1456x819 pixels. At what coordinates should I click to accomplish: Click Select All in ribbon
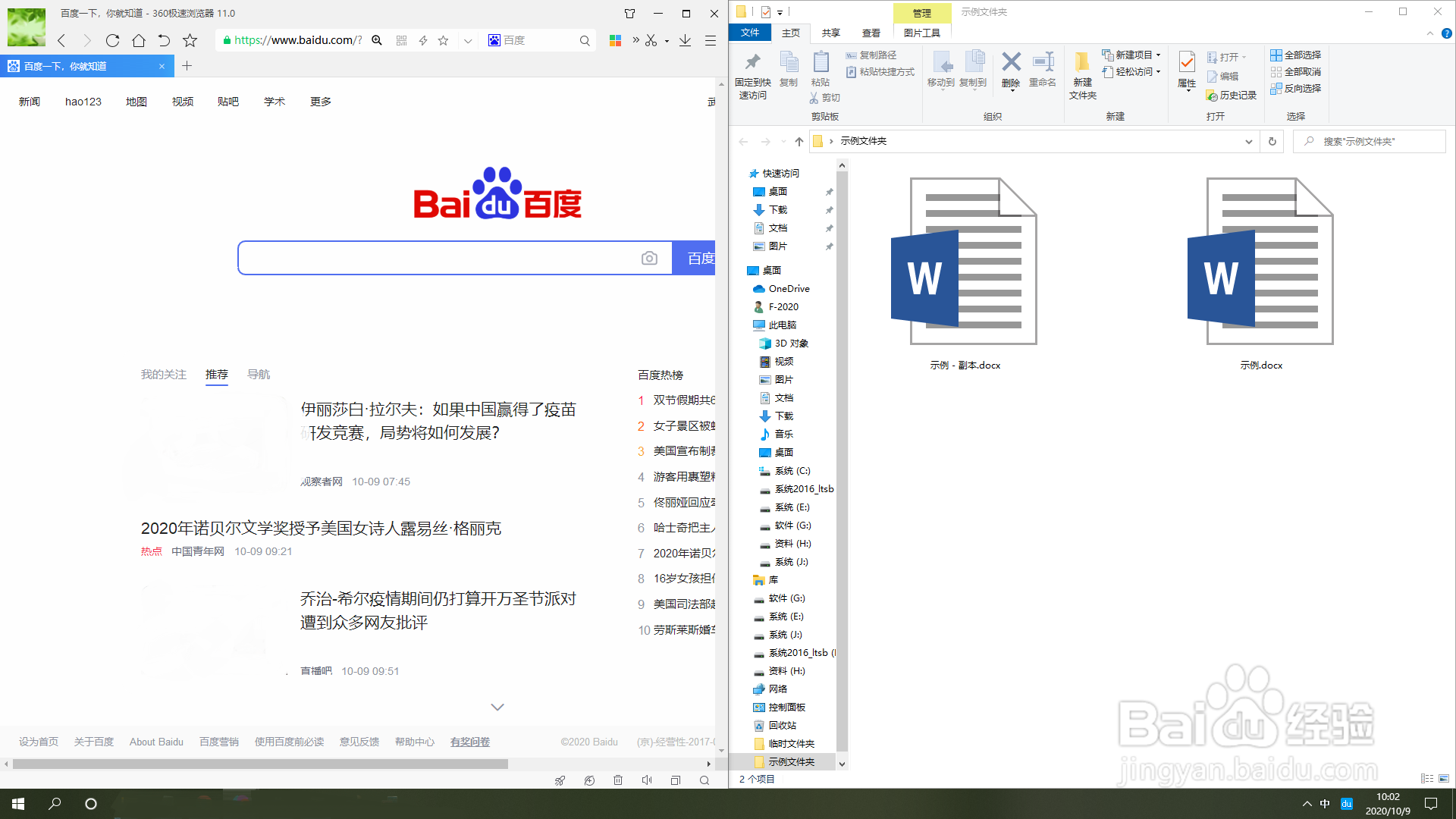click(1296, 55)
